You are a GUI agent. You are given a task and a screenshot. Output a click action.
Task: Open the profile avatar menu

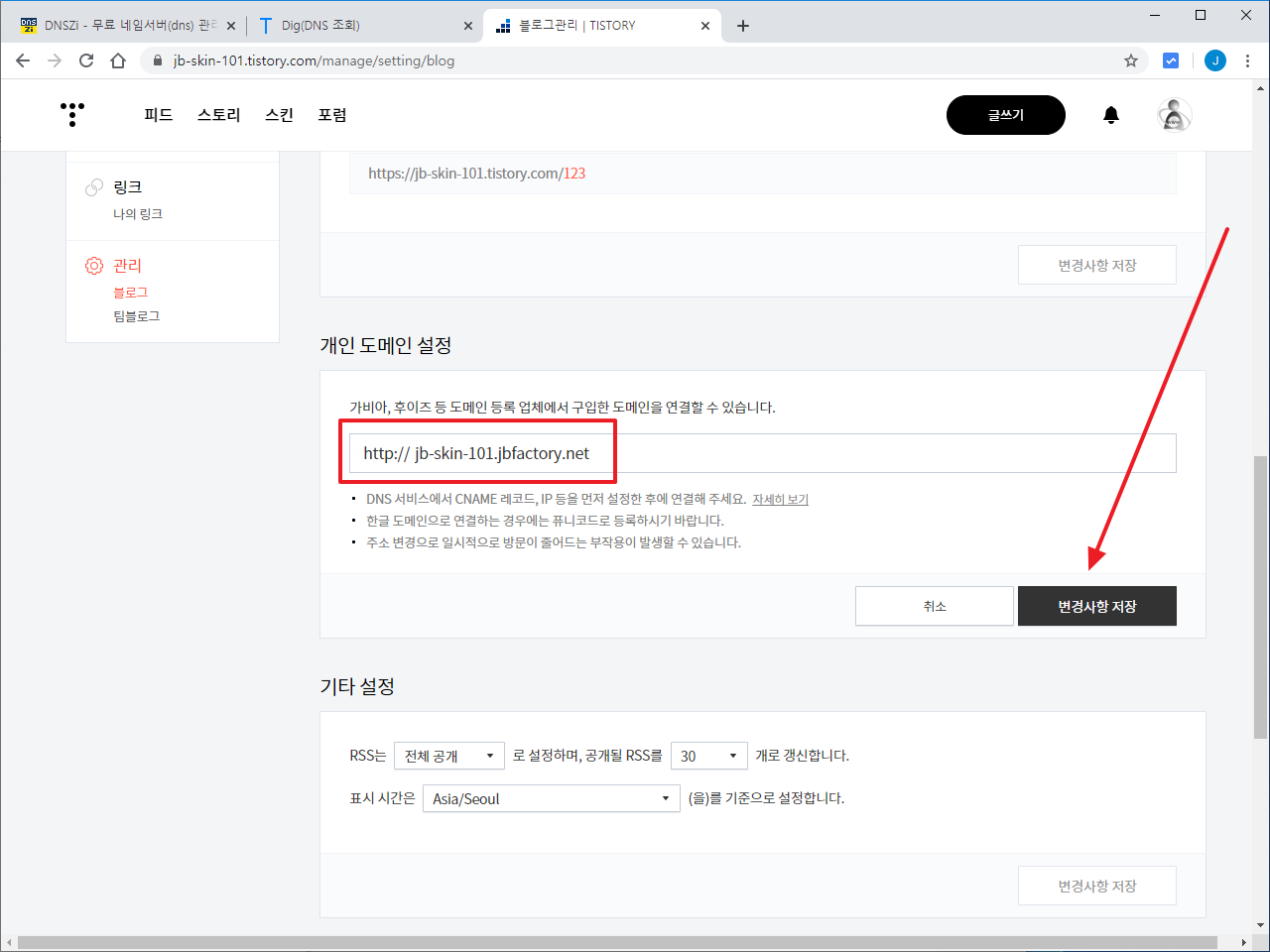[1175, 115]
